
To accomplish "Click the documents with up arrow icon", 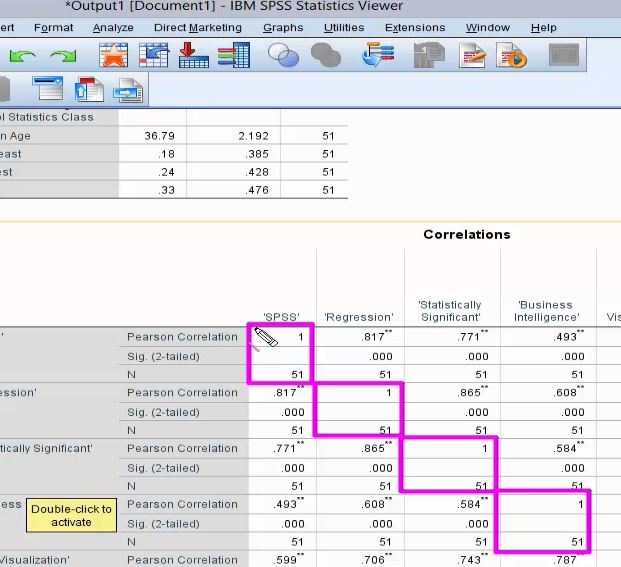I will tap(89, 89).
